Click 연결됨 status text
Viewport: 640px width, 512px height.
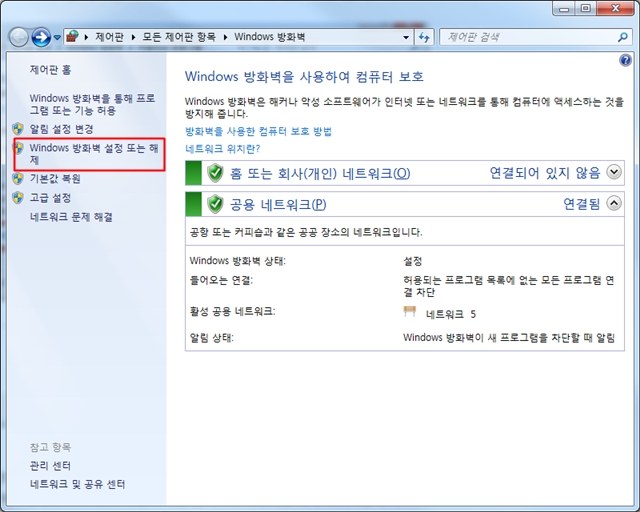point(582,204)
